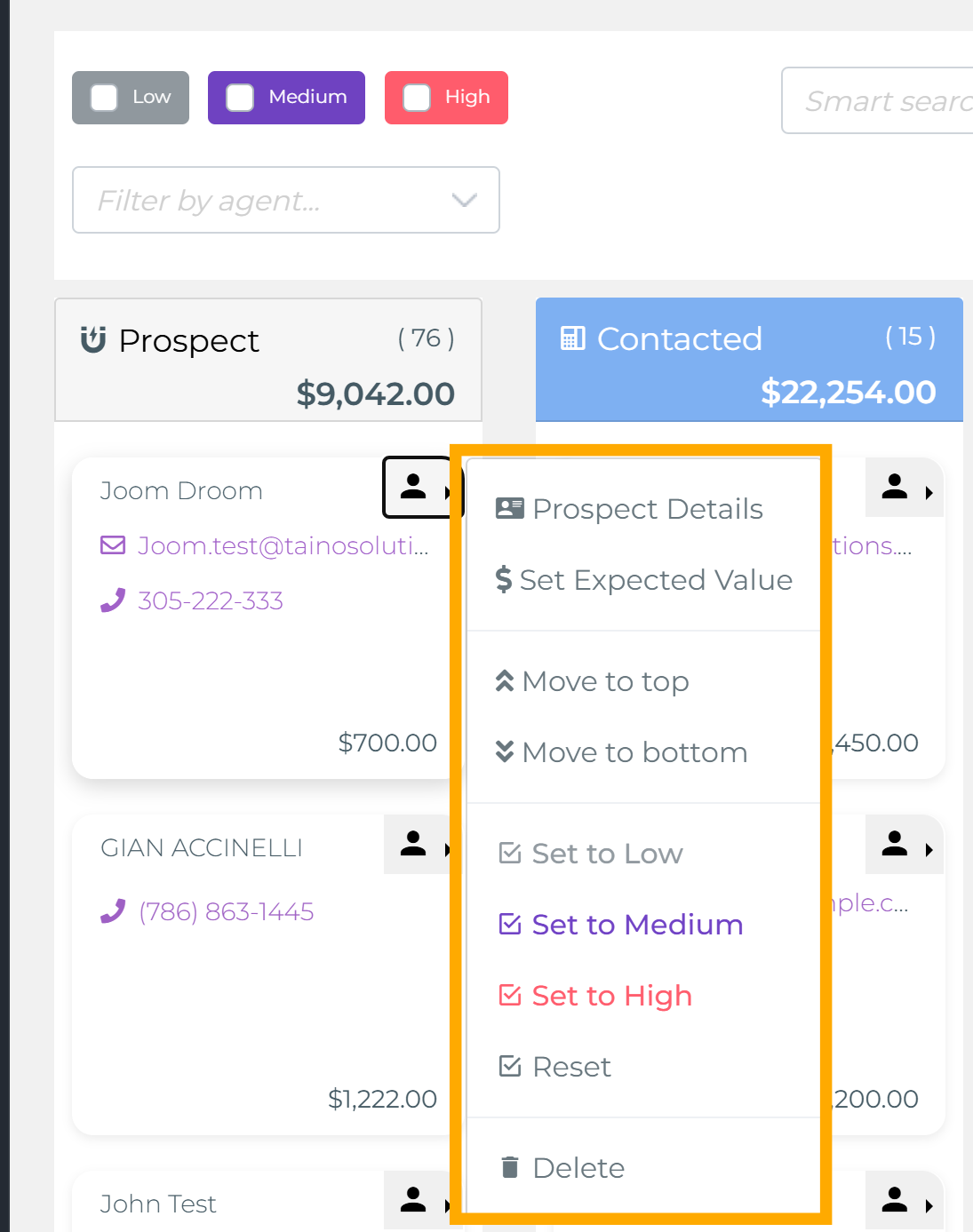Click phone icon next to (786) 863-1445
Screen dimensions: 973x1232
[113, 912]
